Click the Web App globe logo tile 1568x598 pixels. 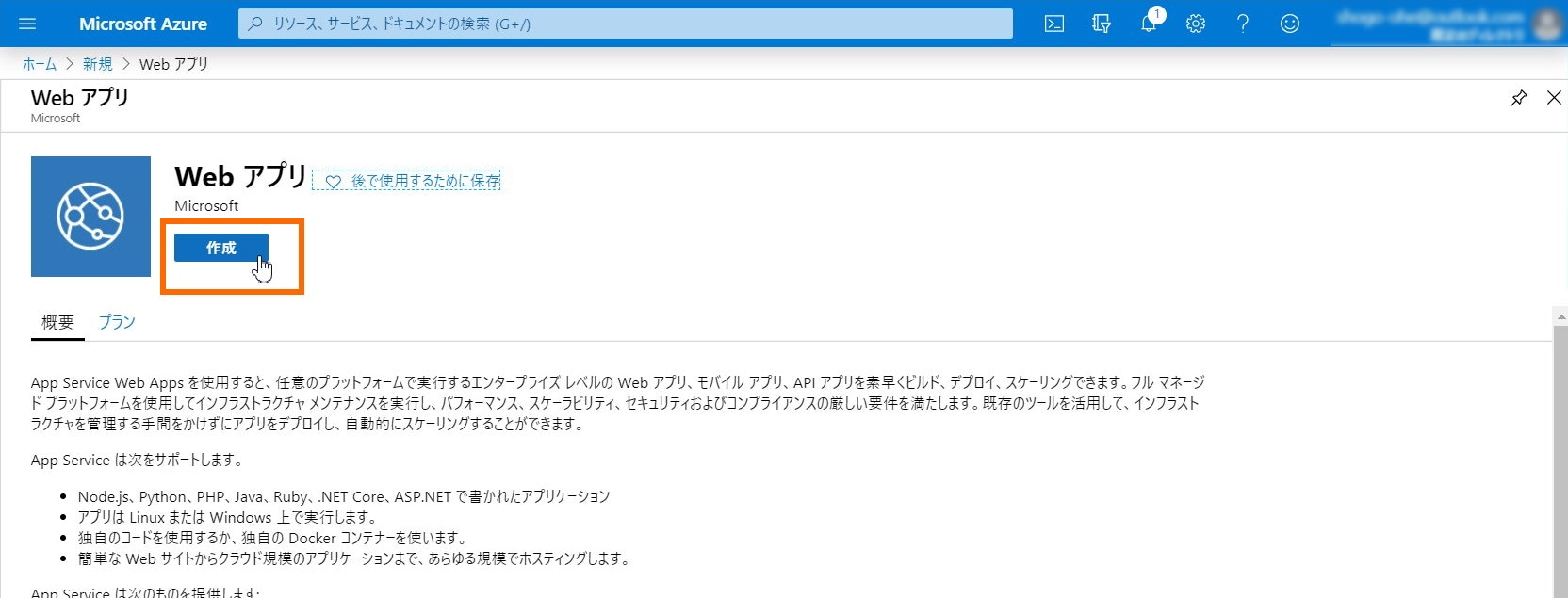tap(90, 217)
